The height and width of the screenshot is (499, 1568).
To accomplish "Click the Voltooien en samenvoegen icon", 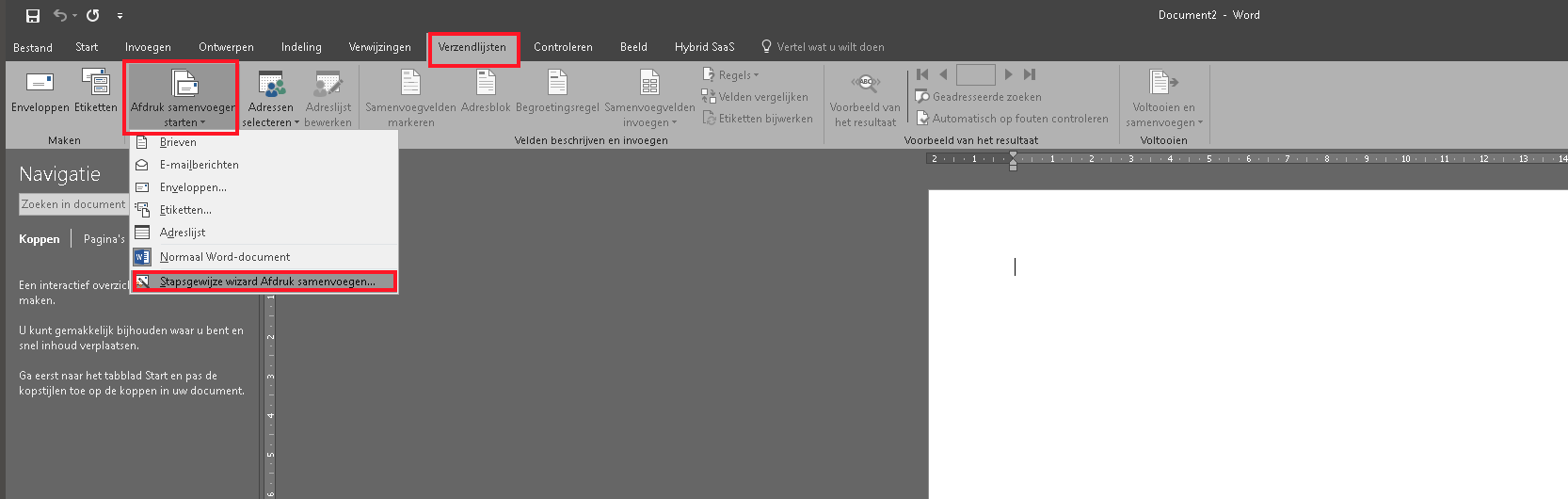I will pyautogui.click(x=1163, y=84).
